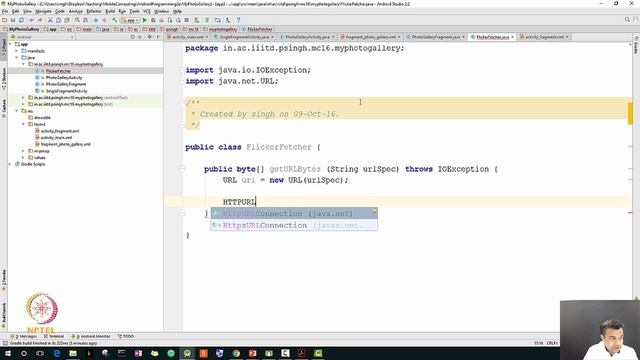Click the Undo toolbar icon
Screen dimensions: 640x360
(x=31, y=20)
